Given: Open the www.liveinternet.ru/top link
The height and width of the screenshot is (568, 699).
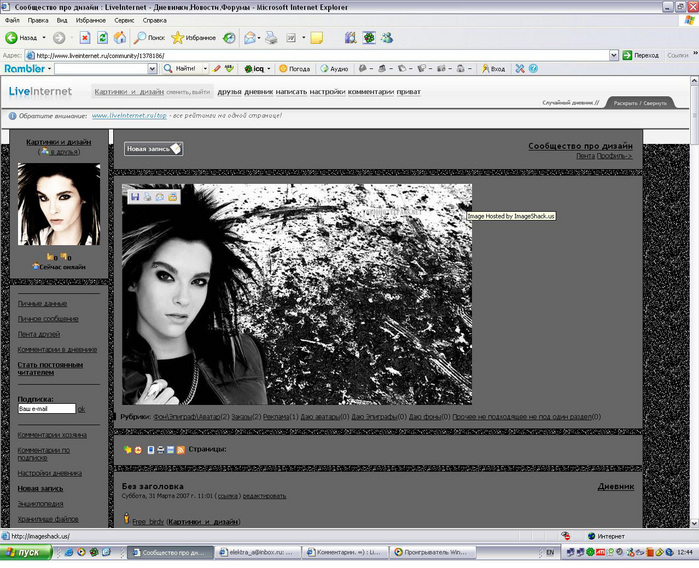Looking at the screenshot, I should pos(129,115).
